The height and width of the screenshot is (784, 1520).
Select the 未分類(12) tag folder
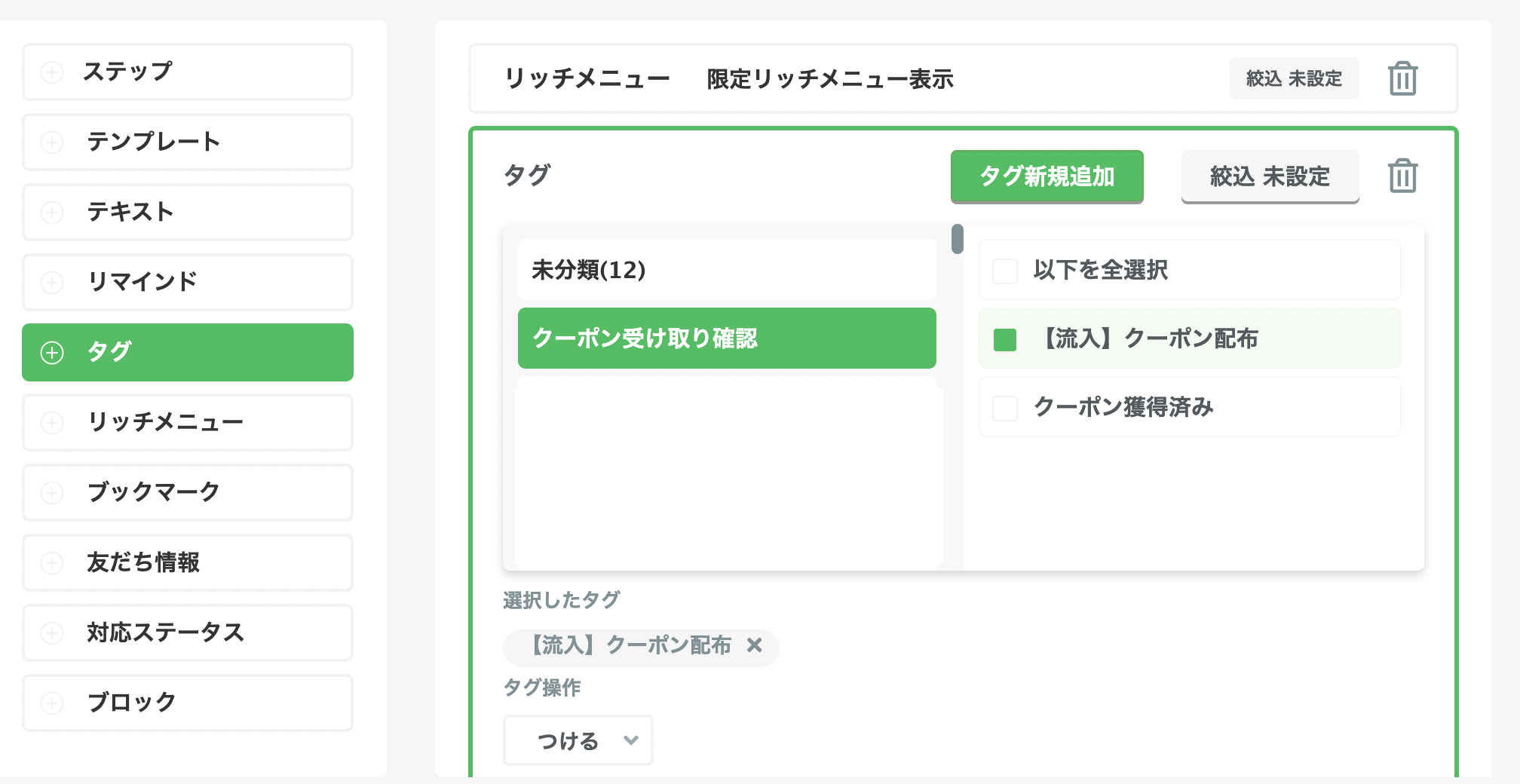[726, 270]
